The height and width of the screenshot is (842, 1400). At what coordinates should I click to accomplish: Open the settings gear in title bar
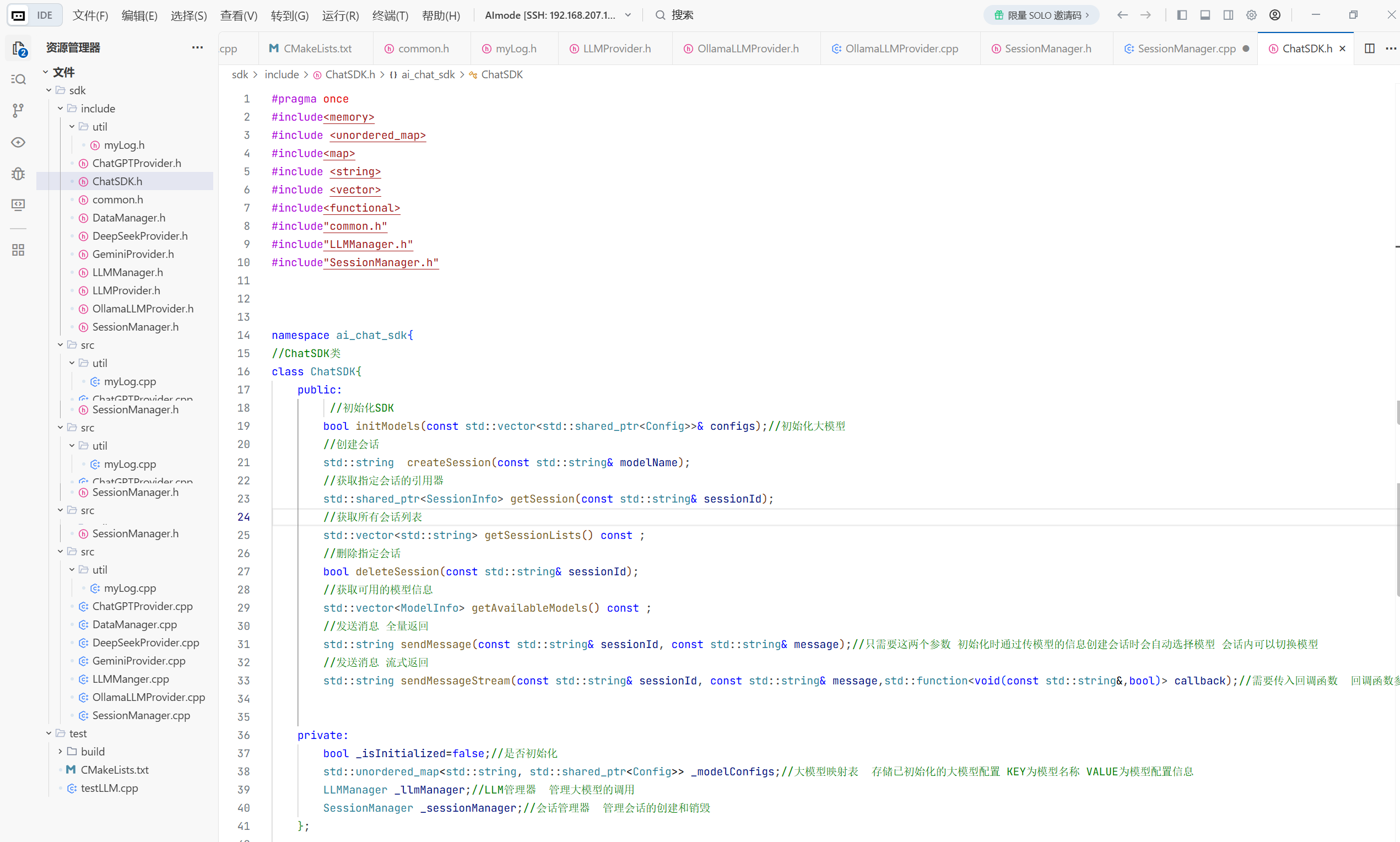pos(1251,15)
